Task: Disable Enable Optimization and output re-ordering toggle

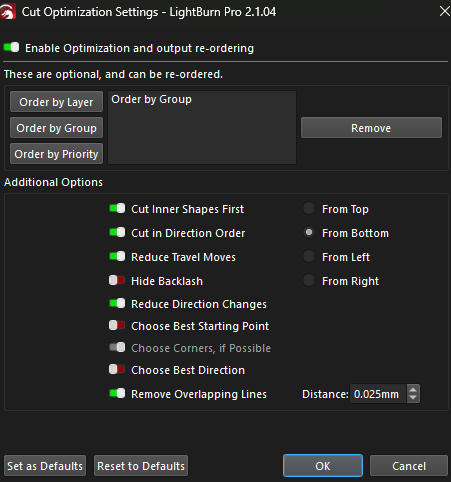Action: click(11, 48)
